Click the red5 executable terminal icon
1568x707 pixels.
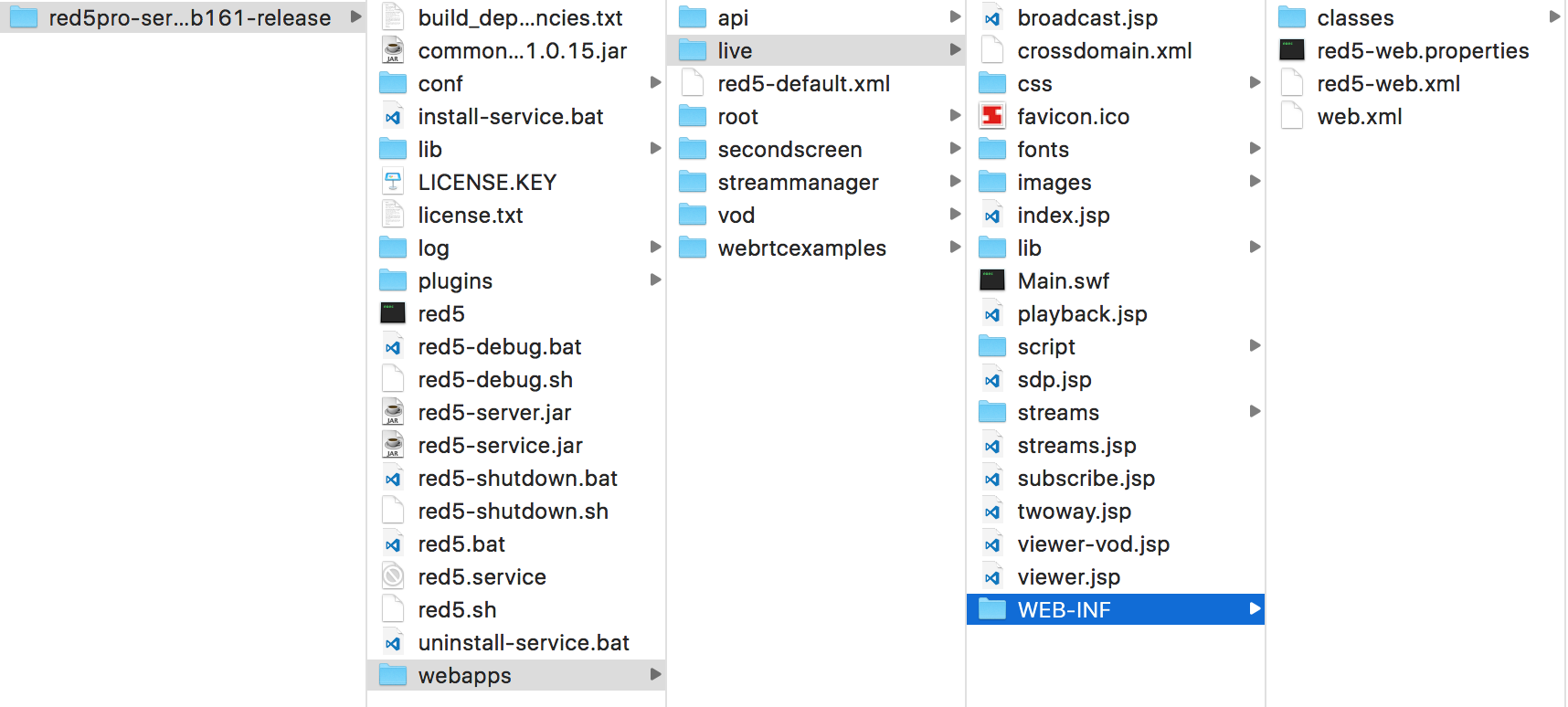click(x=393, y=313)
